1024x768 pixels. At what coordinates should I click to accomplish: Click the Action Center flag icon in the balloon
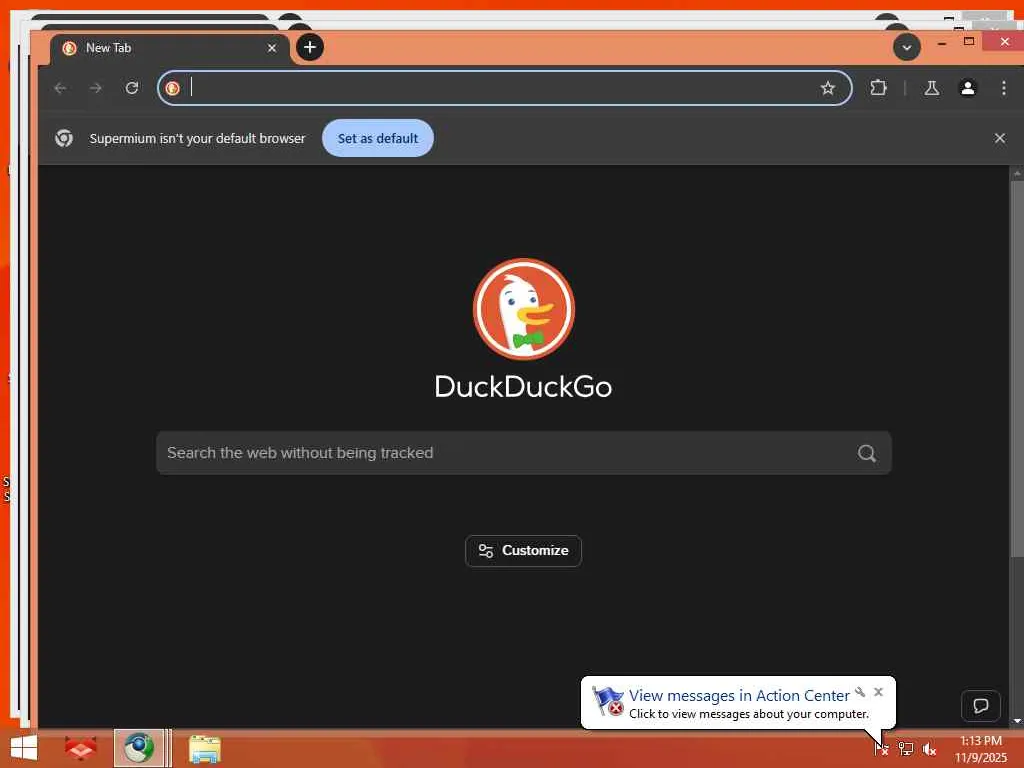(607, 701)
